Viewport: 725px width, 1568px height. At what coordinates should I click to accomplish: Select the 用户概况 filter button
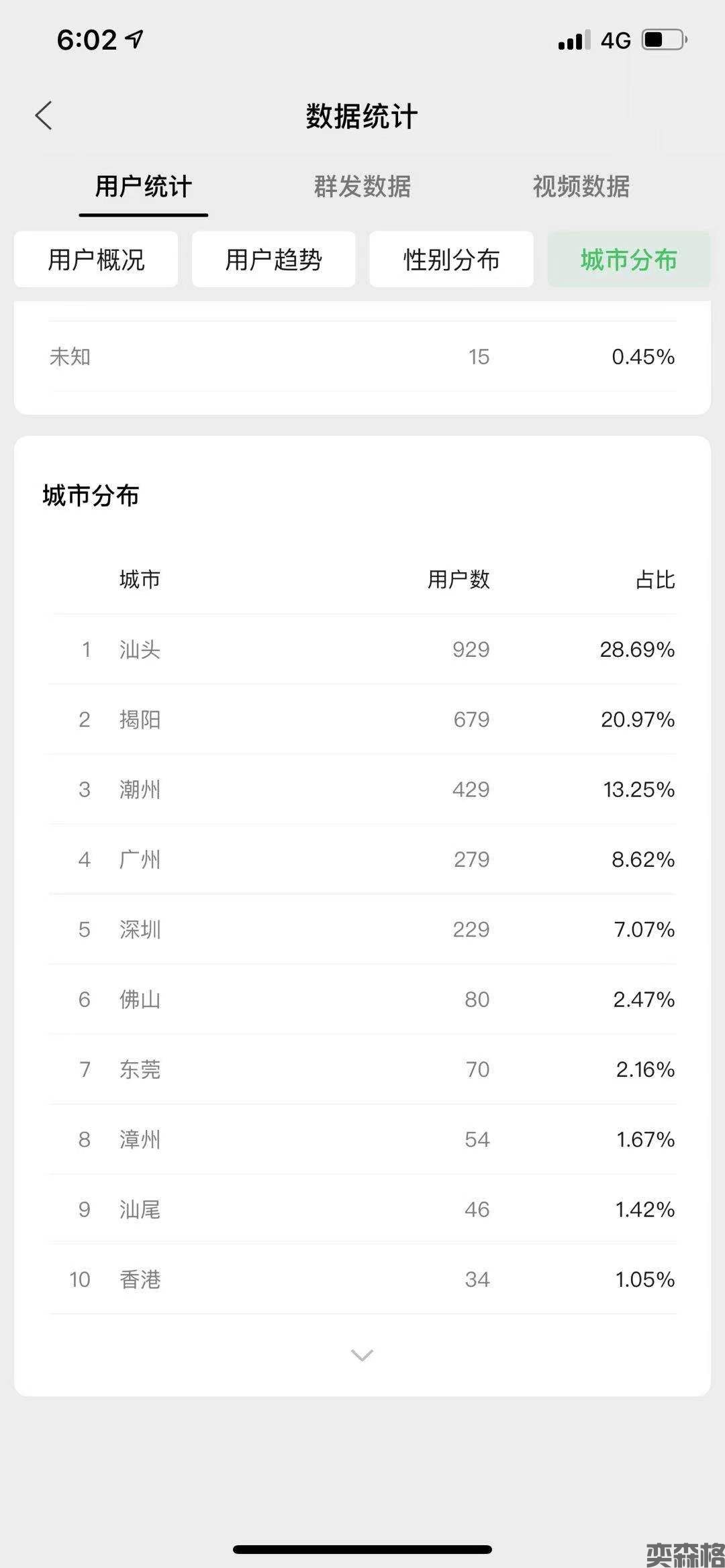pyautogui.click(x=96, y=260)
